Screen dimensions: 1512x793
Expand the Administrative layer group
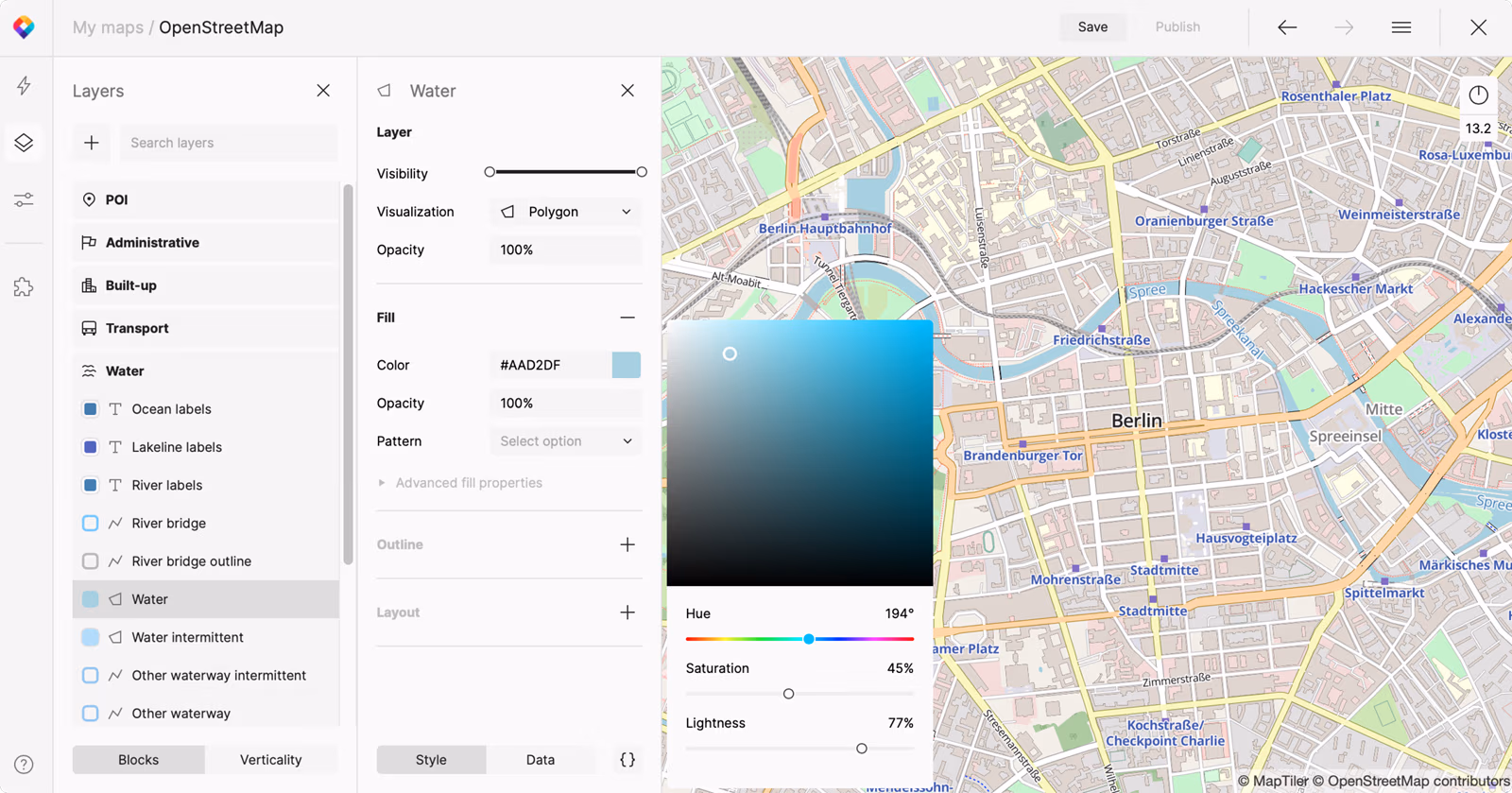[205, 243]
